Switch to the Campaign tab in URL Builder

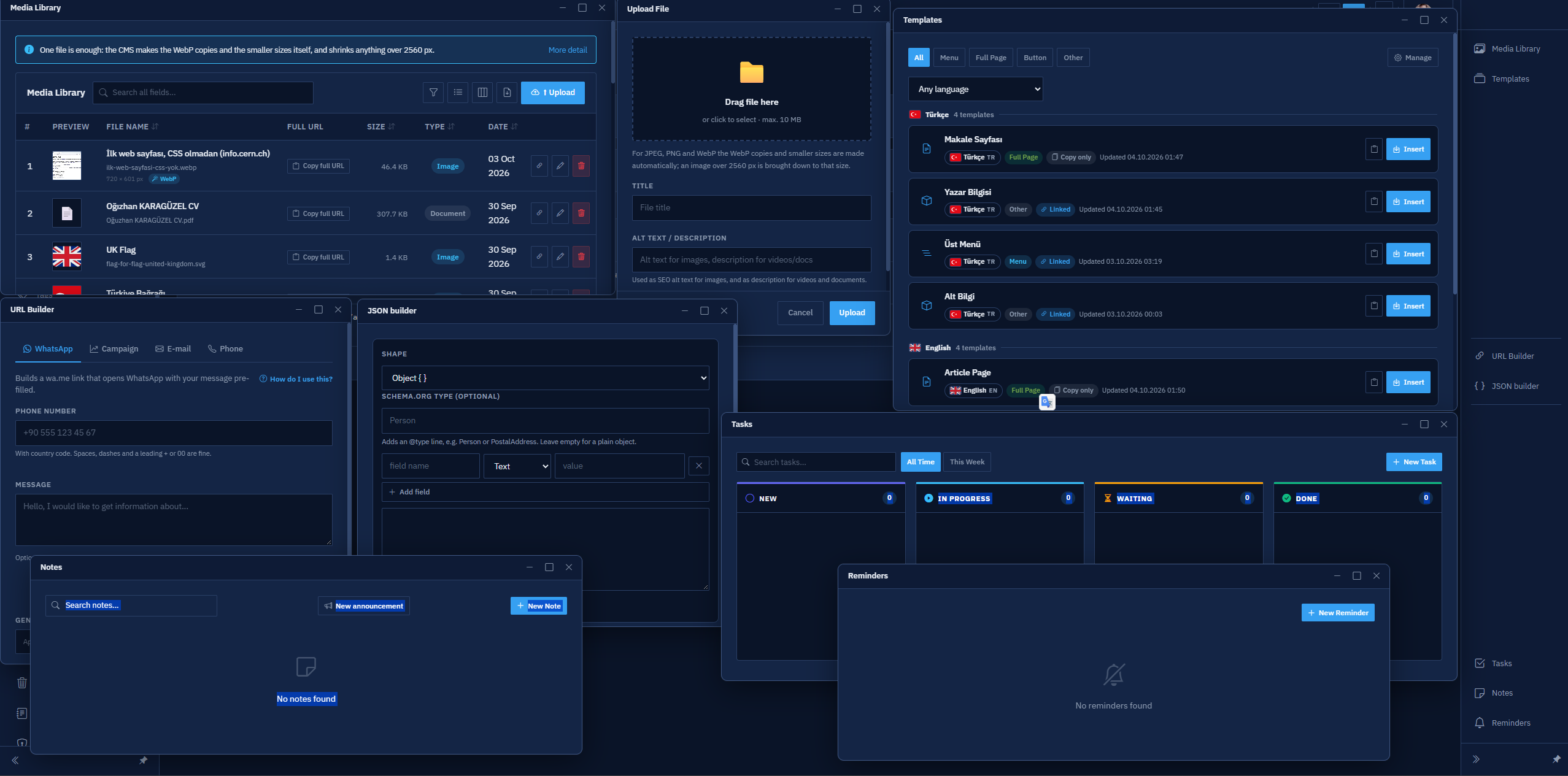click(114, 349)
